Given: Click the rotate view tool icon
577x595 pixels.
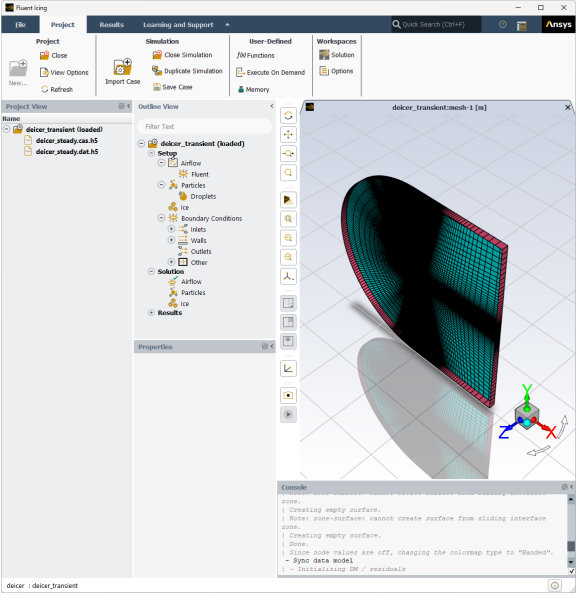Looking at the screenshot, I should (288, 116).
